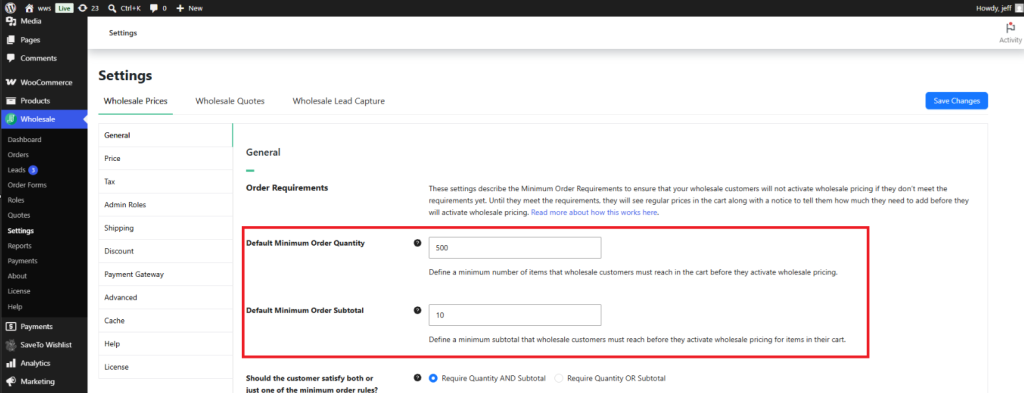This screenshot has width=1024, height=393.
Task: Focus the Default Minimum Order Subtotal field
Action: click(x=515, y=315)
